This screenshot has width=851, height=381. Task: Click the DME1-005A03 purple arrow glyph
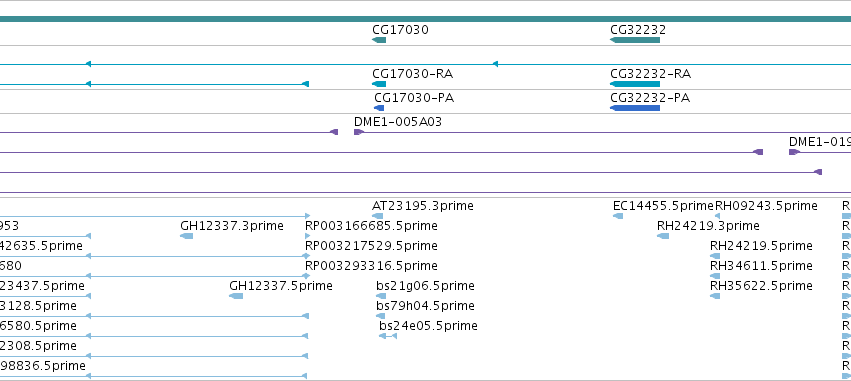(359, 132)
